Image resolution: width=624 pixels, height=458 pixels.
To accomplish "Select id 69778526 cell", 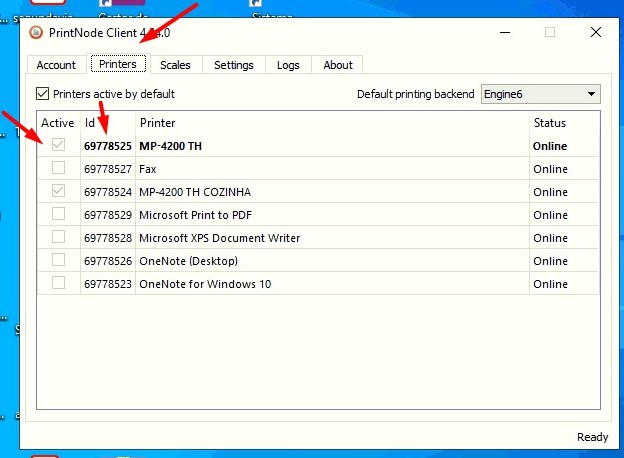I will click(x=107, y=261).
